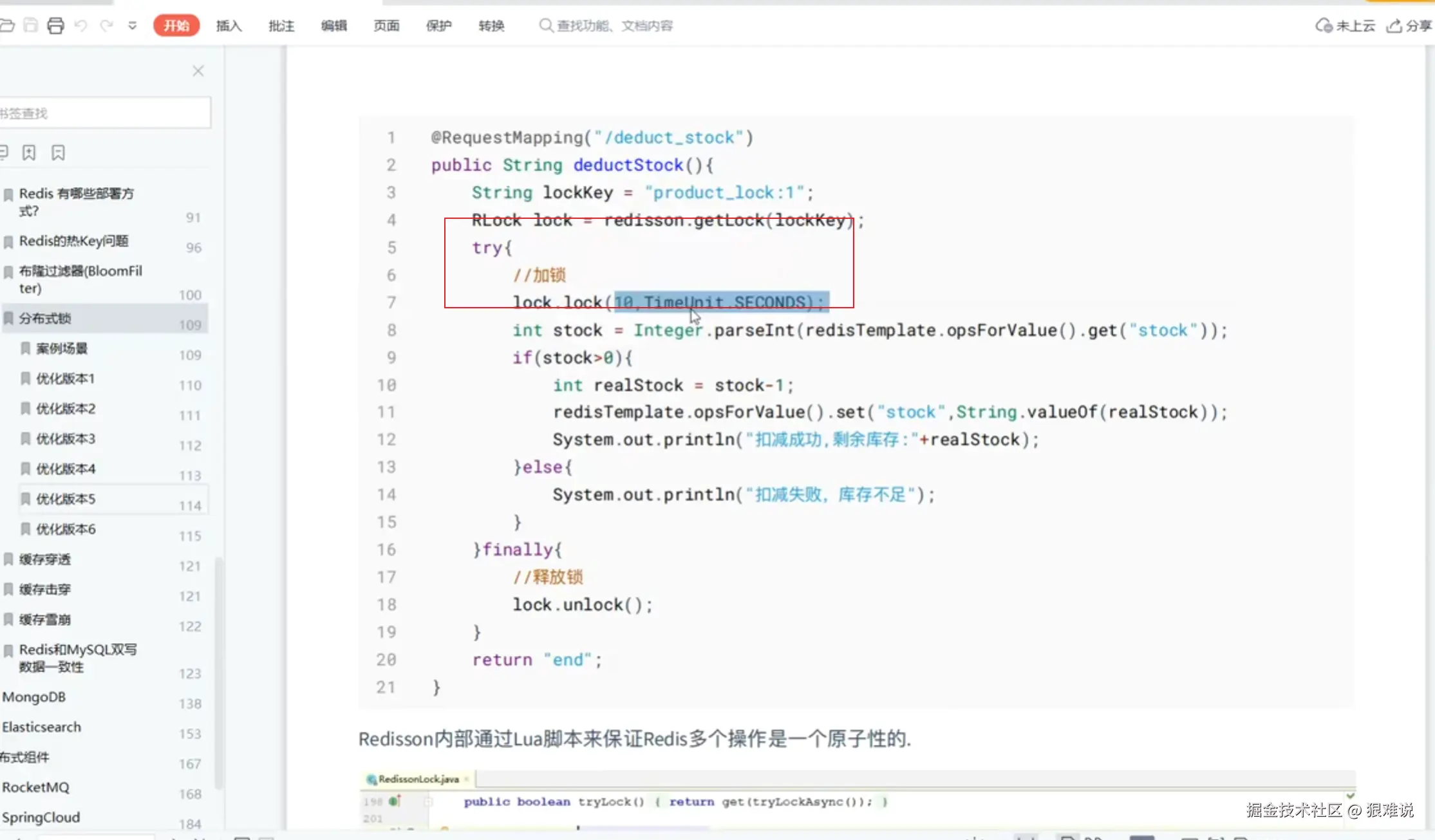Switch to the 保护 tab
Viewport: 1435px width, 840px height.
point(438,26)
